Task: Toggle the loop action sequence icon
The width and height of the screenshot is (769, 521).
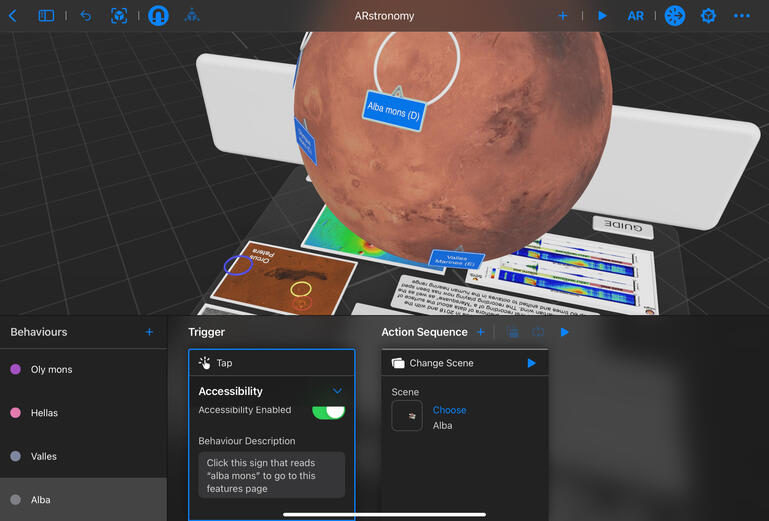Action: point(538,333)
